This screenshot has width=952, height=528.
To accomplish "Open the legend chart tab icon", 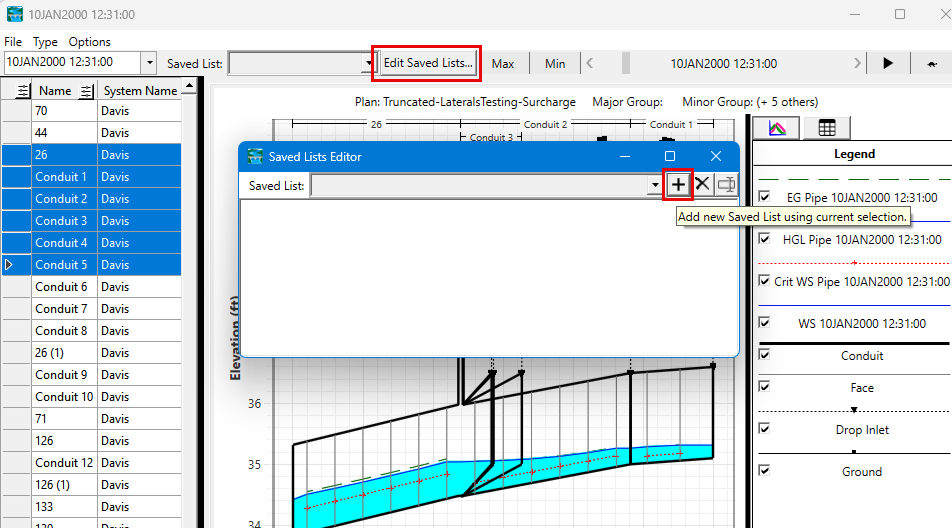I will coord(776,128).
